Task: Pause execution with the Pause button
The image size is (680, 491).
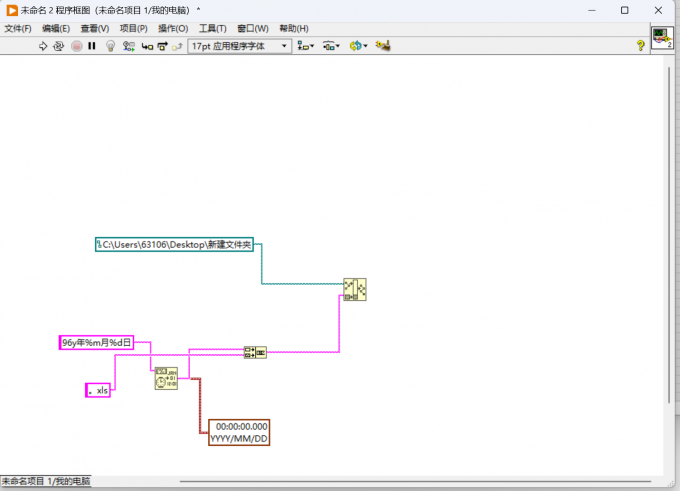Action: click(x=92, y=46)
